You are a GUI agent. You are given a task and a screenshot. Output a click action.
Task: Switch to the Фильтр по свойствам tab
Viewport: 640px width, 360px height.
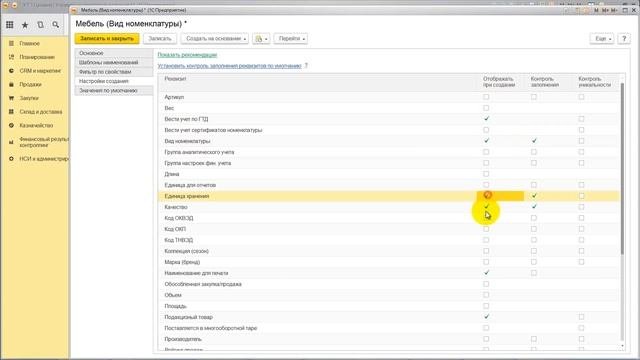(114, 72)
